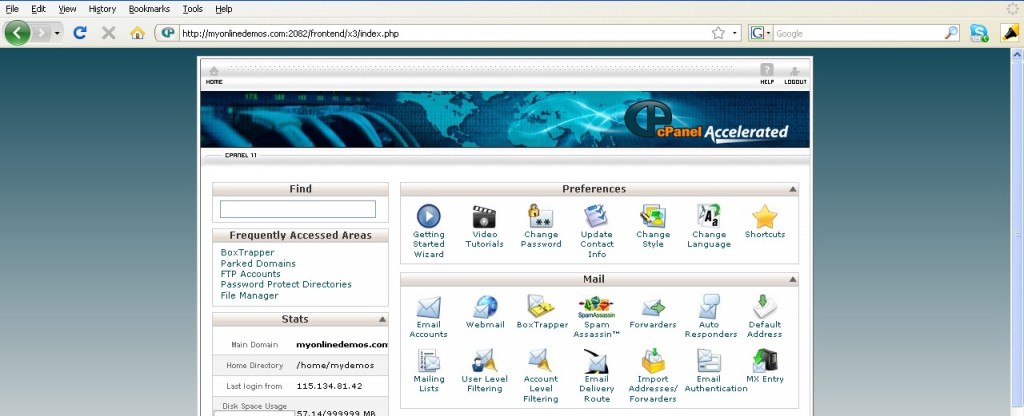1024x416 pixels.
Task: Click the browser Back button
Action: (x=17, y=33)
